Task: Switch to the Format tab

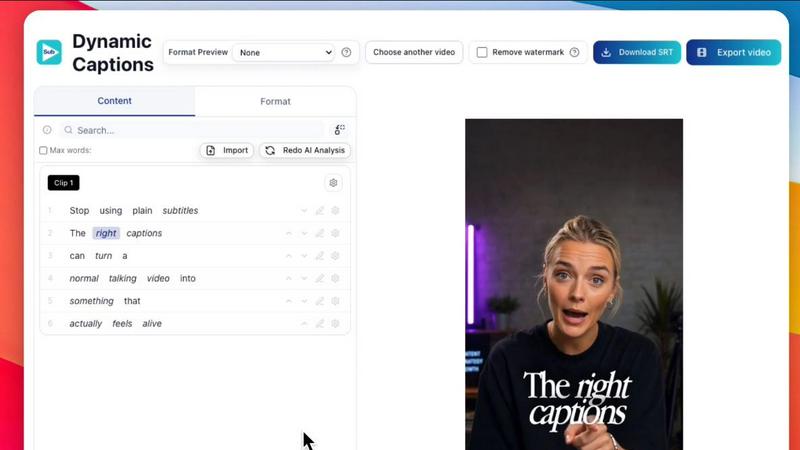Action: tap(275, 102)
